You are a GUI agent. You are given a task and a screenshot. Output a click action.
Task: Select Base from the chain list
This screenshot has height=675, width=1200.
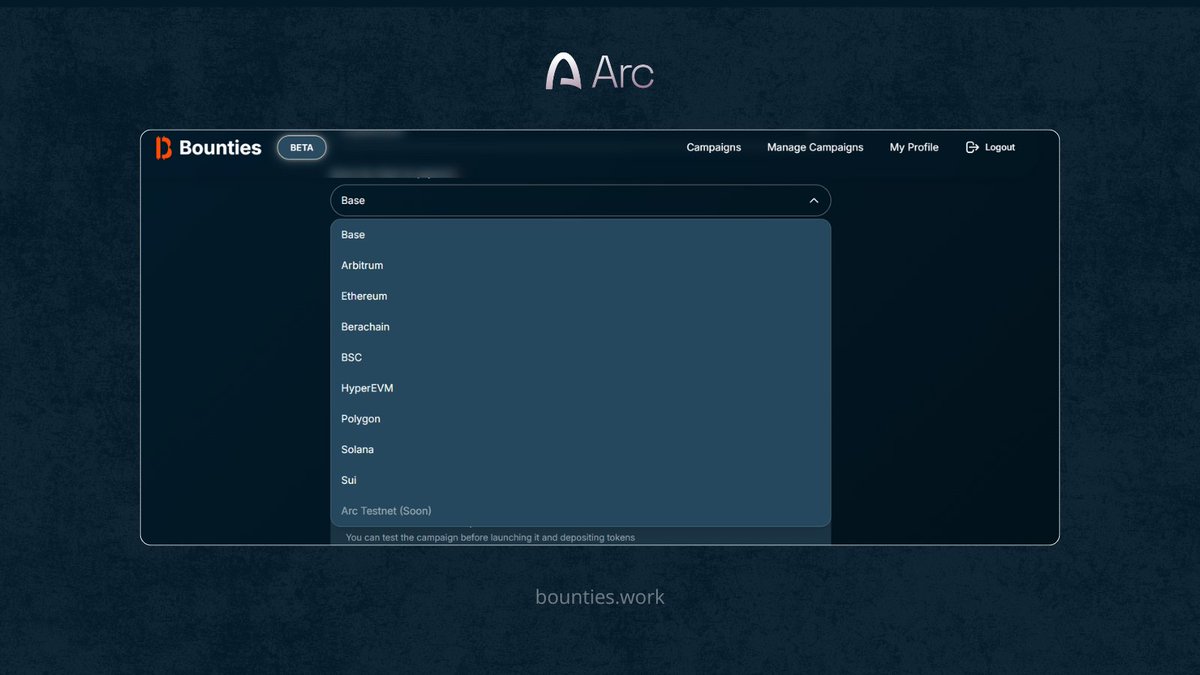coord(581,235)
